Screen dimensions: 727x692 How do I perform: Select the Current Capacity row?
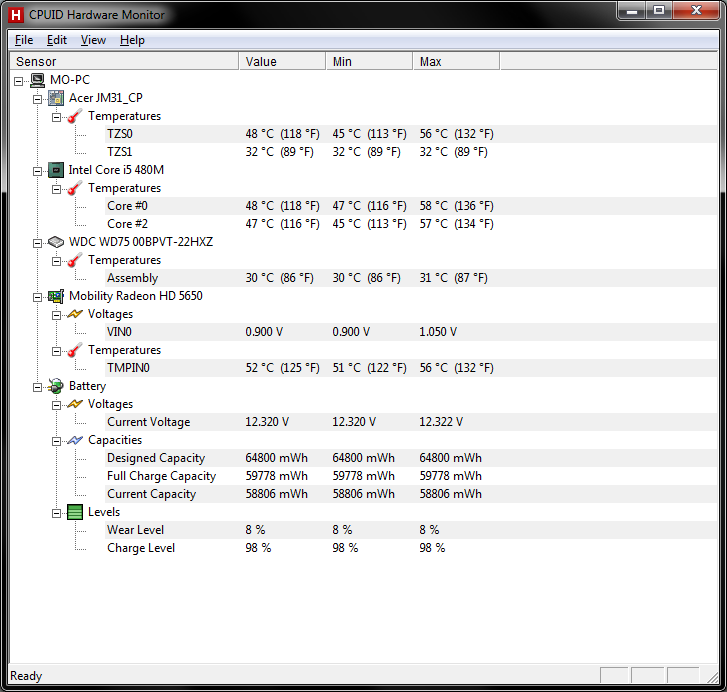point(411,494)
